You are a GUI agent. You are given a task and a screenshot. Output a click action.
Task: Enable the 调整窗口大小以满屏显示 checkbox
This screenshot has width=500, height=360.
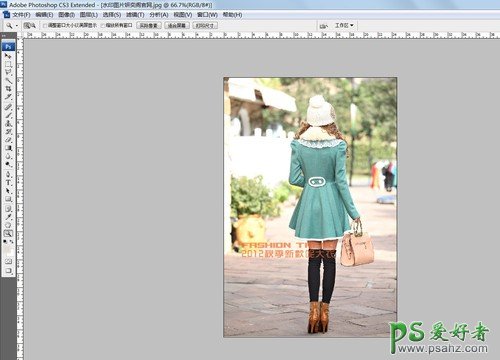tap(45, 25)
